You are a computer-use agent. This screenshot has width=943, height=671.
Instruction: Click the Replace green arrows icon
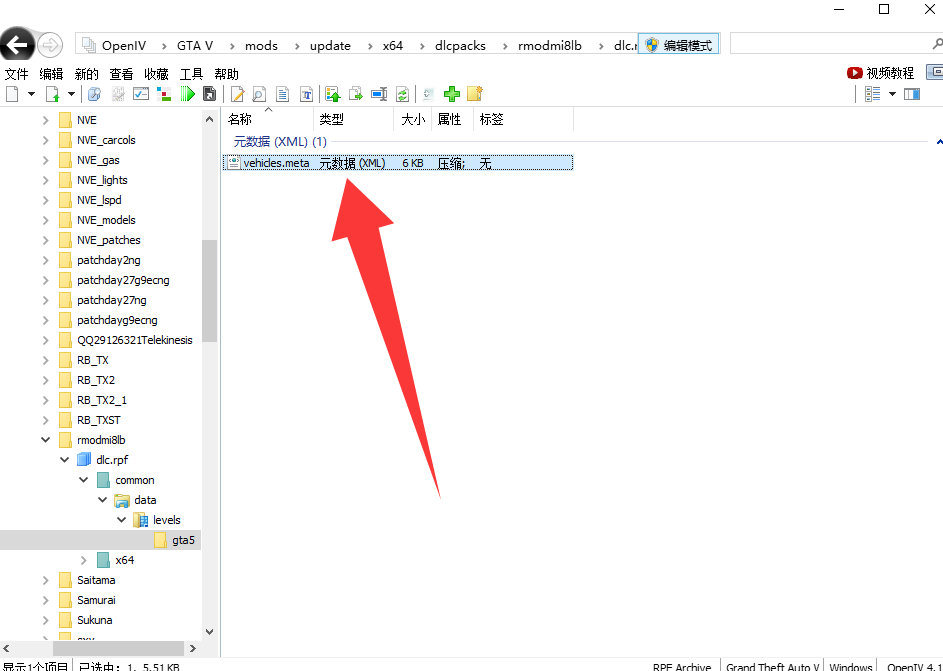tap(402, 94)
